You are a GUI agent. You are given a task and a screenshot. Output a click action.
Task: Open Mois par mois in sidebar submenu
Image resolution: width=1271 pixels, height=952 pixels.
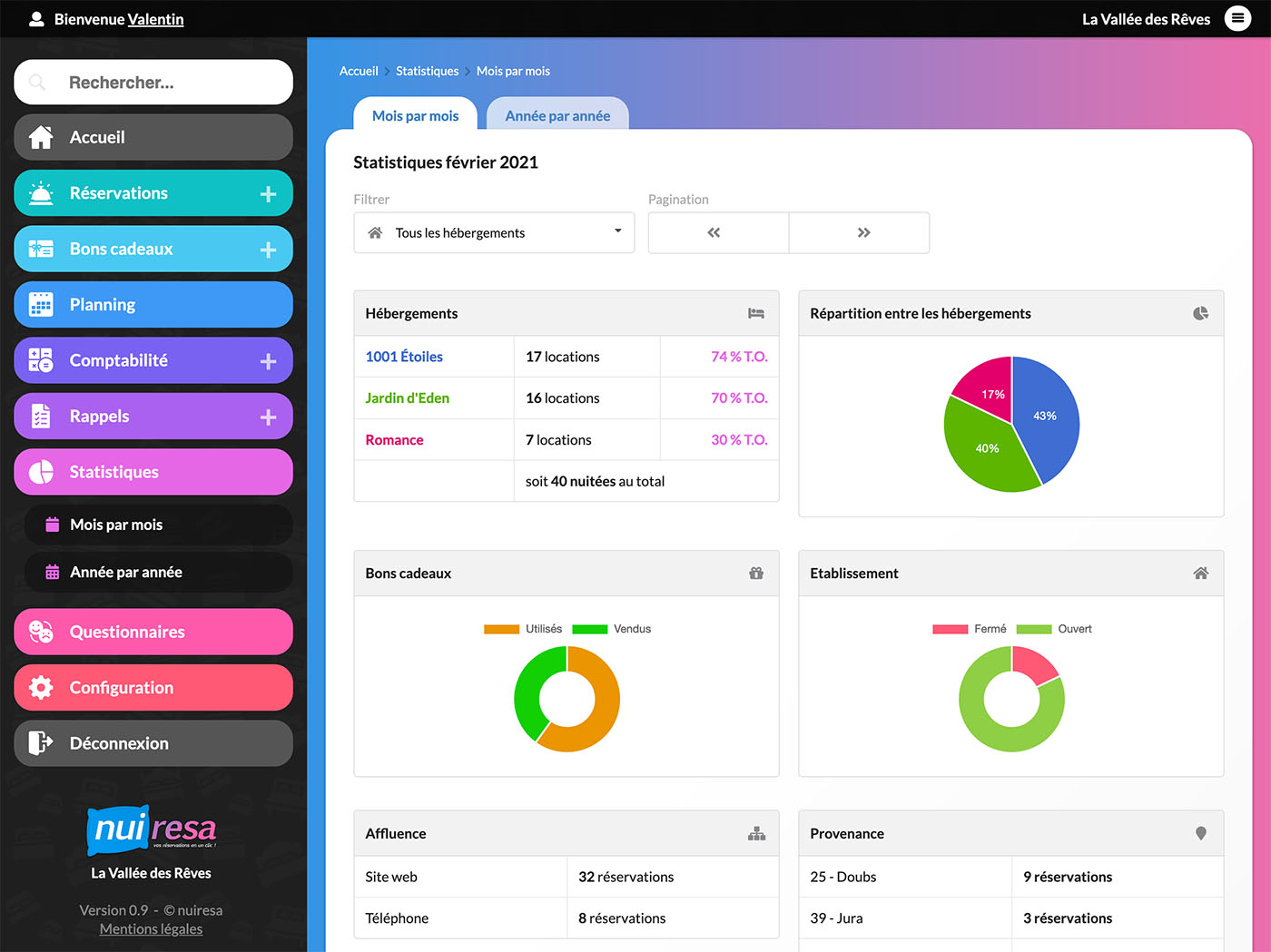[x=116, y=525]
